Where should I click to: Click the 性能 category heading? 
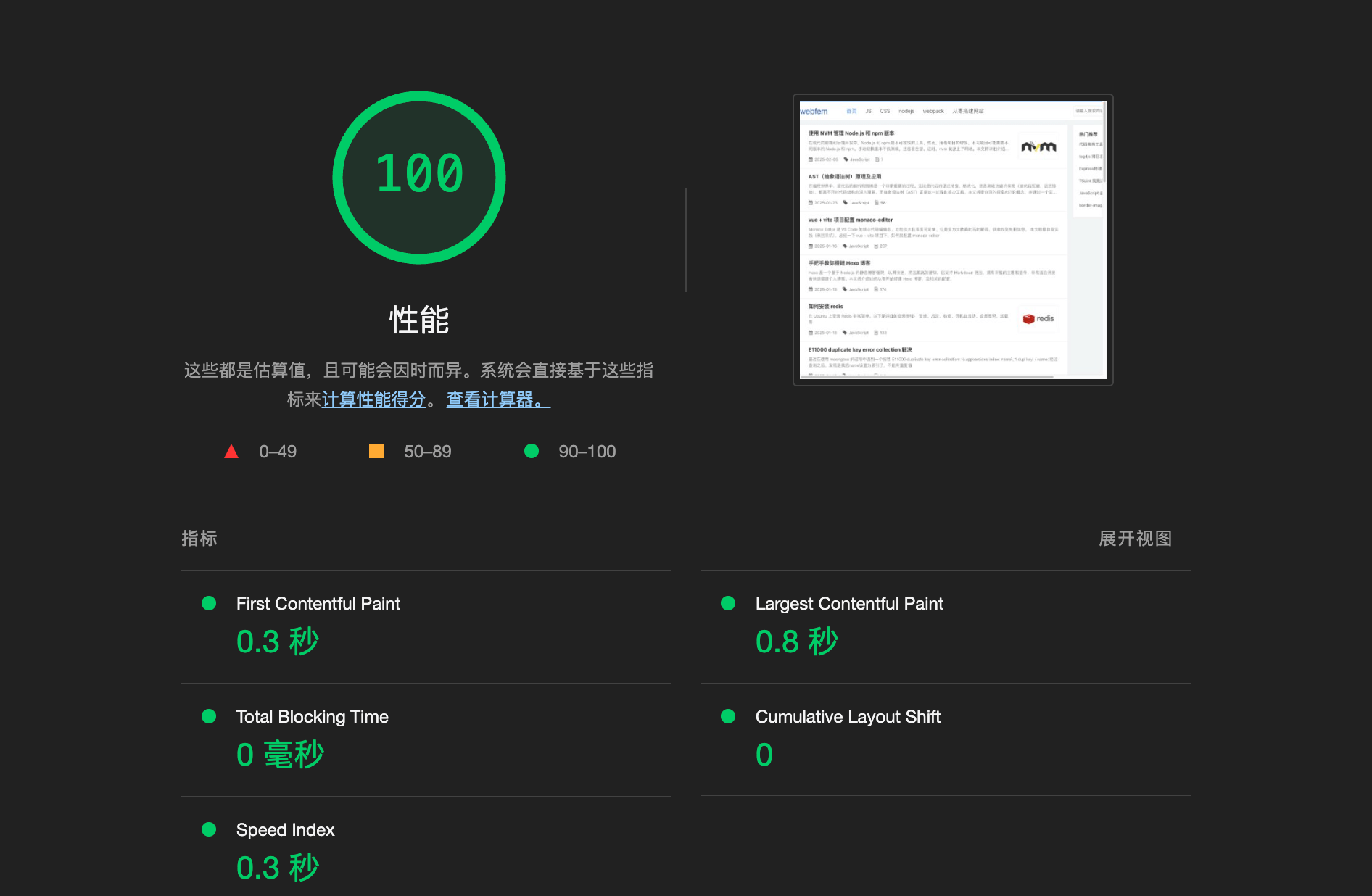(419, 320)
